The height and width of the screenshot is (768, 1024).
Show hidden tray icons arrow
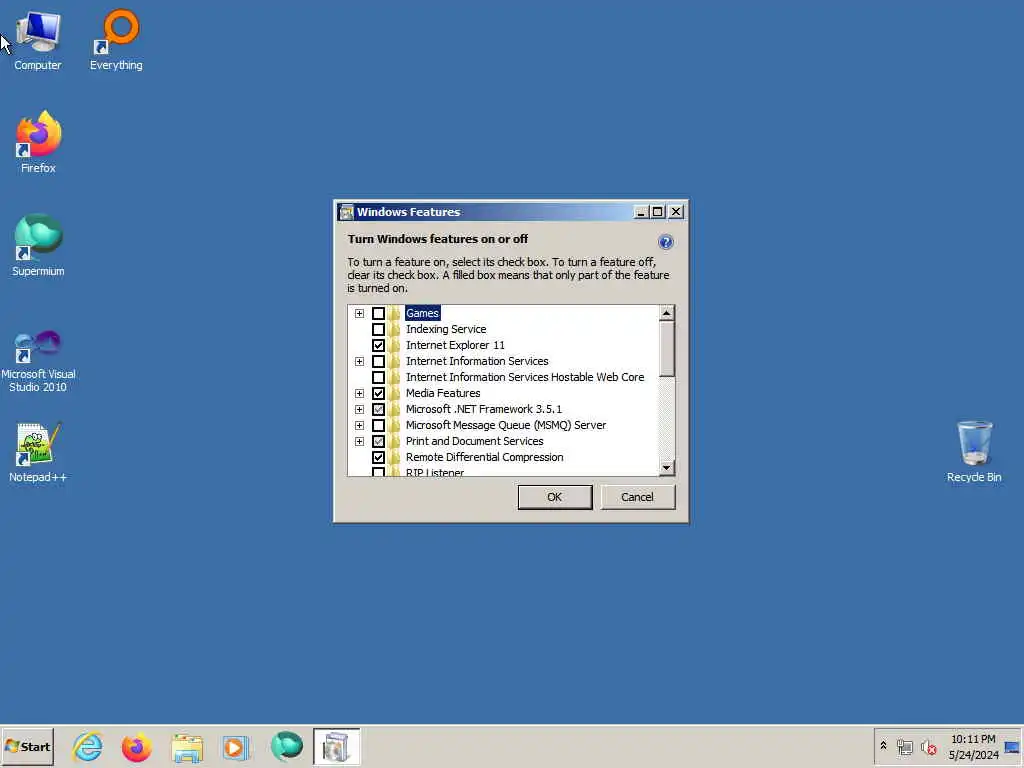[883, 746]
